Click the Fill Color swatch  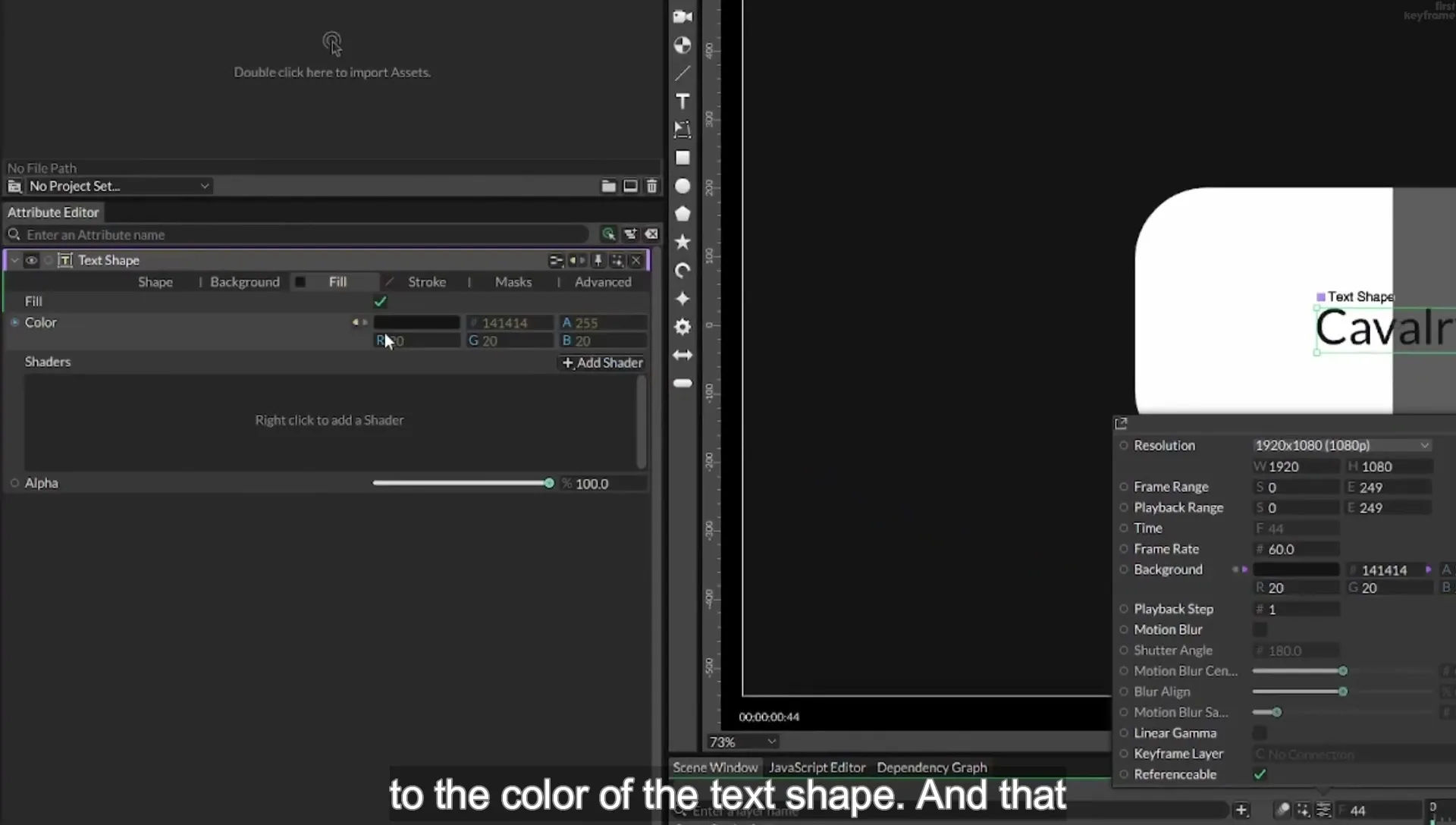[x=416, y=322]
